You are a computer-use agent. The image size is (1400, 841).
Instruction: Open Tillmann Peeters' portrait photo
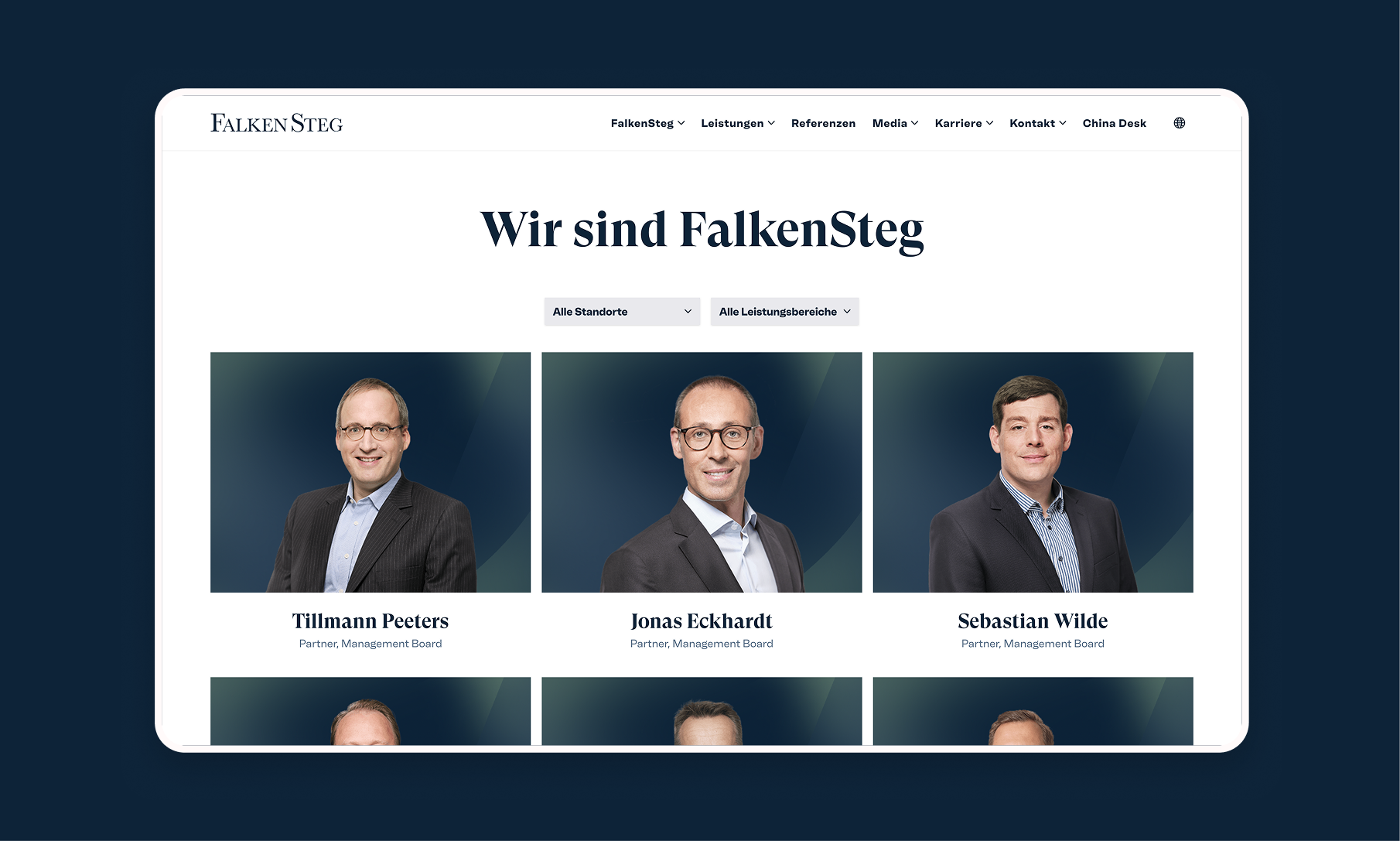370,473
